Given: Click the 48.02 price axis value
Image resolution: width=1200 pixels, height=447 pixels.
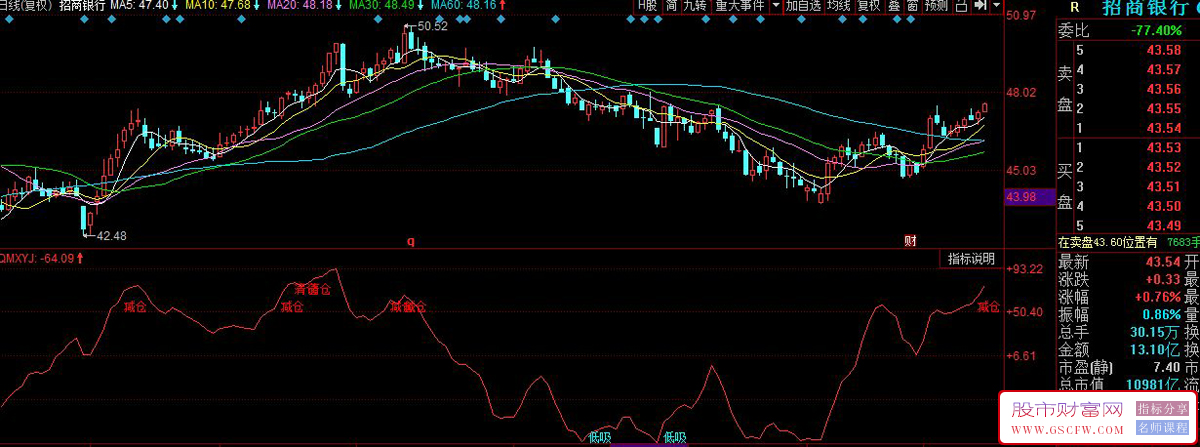Looking at the screenshot, I should coord(1022,93).
